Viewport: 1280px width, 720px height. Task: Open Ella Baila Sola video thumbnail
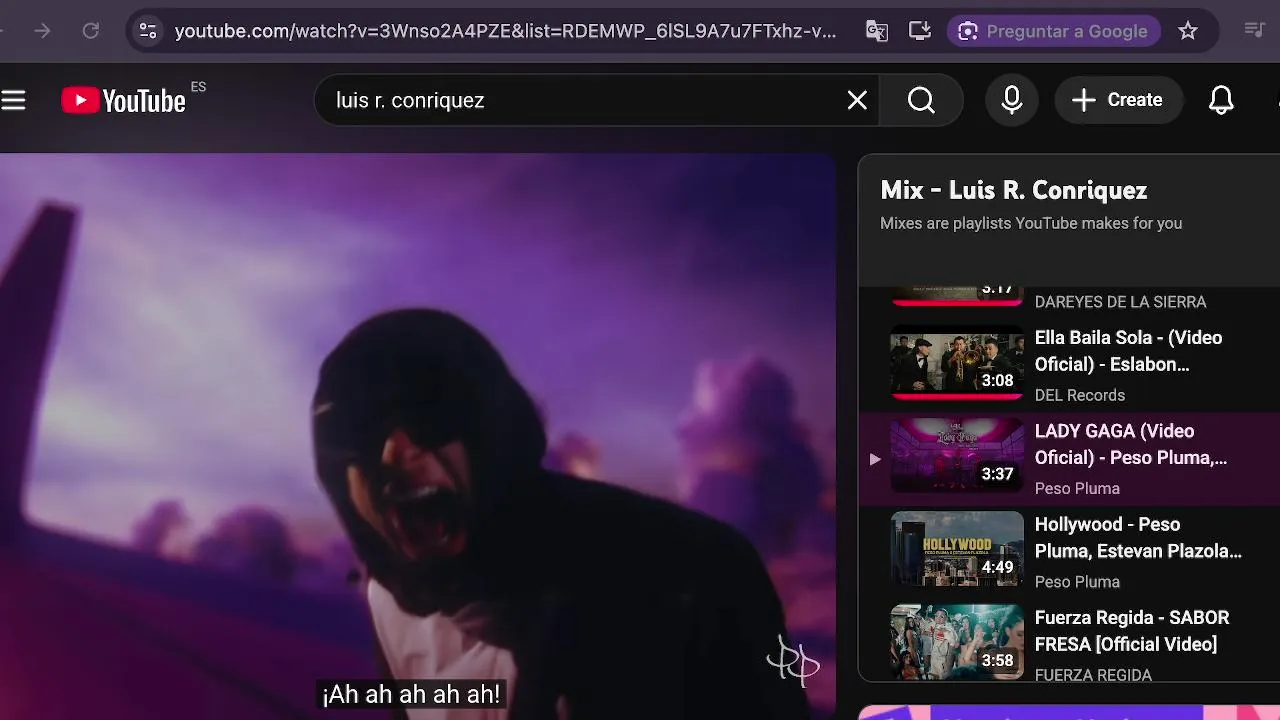tap(957, 364)
